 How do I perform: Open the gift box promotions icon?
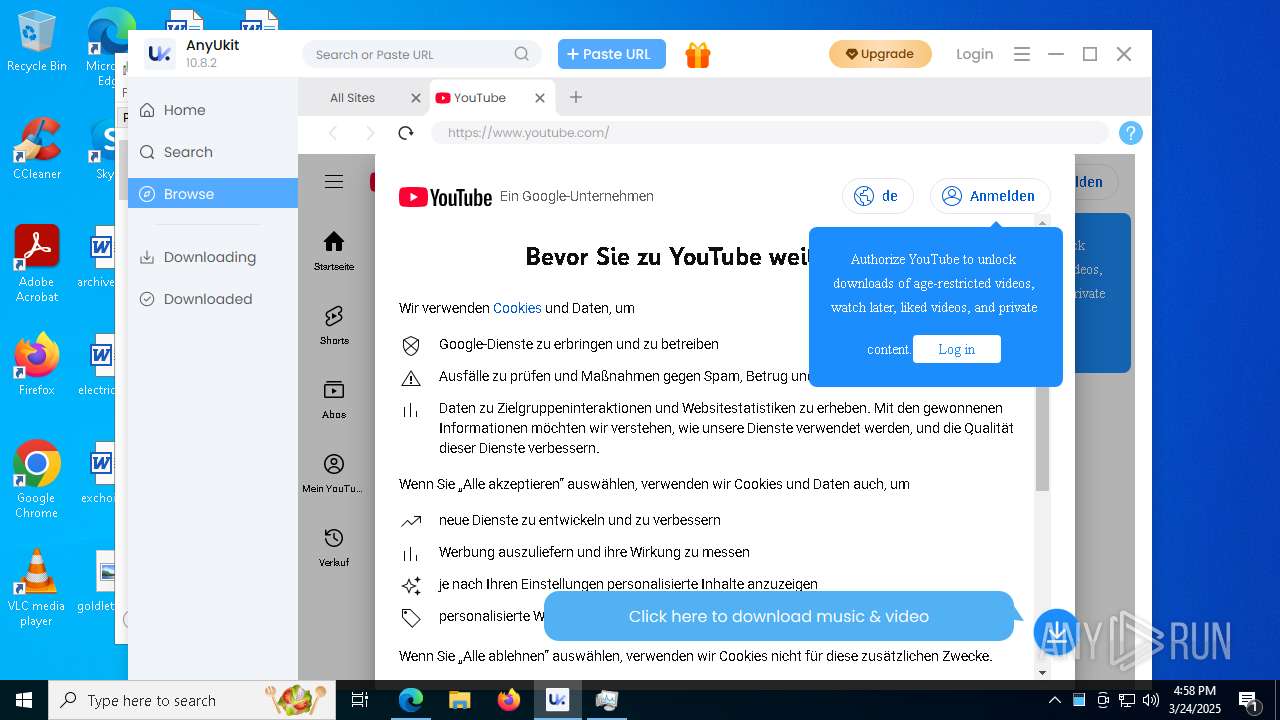[698, 55]
